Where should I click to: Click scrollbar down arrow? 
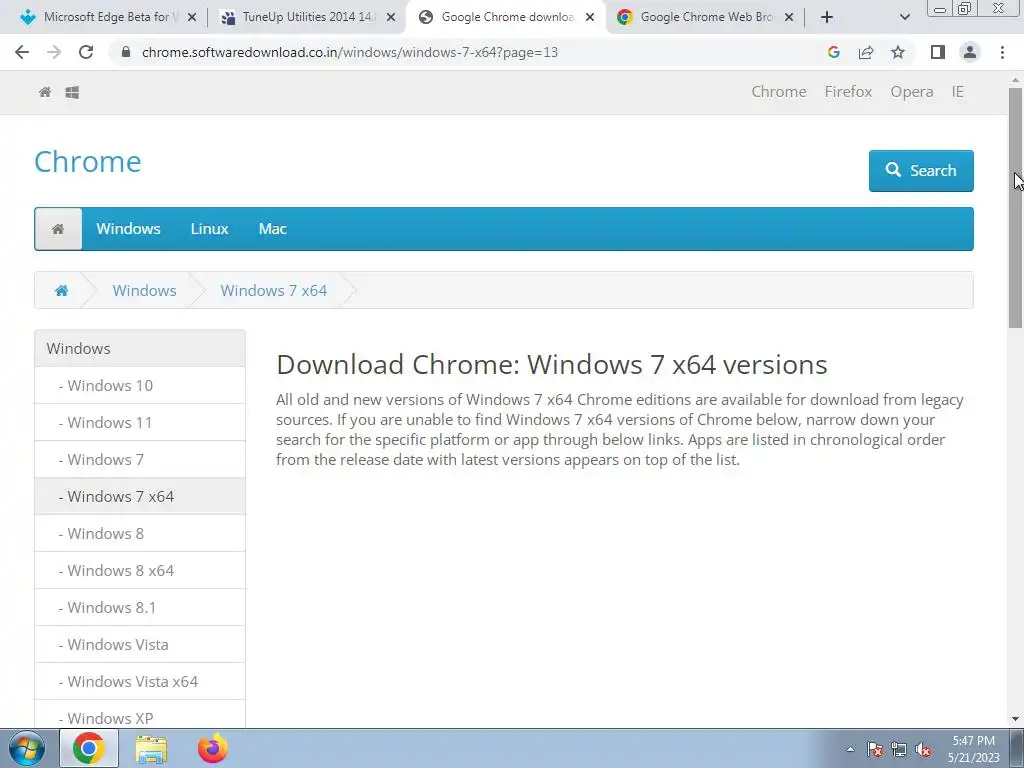(x=1016, y=719)
